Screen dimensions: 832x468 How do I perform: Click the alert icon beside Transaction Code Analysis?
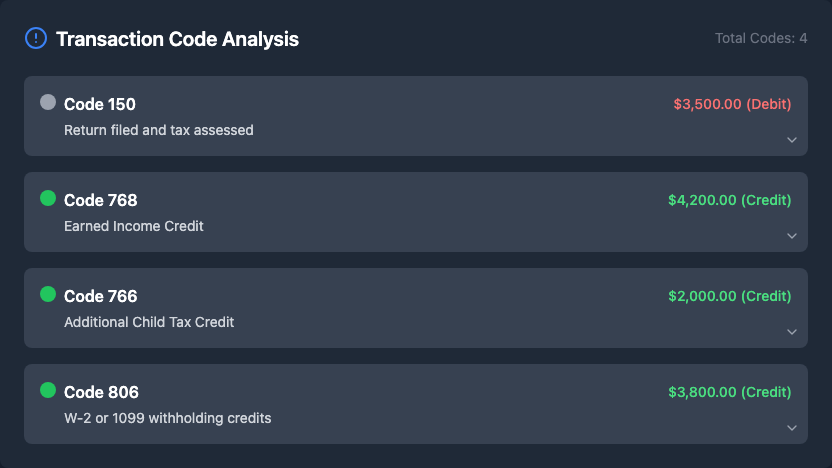(35, 39)
